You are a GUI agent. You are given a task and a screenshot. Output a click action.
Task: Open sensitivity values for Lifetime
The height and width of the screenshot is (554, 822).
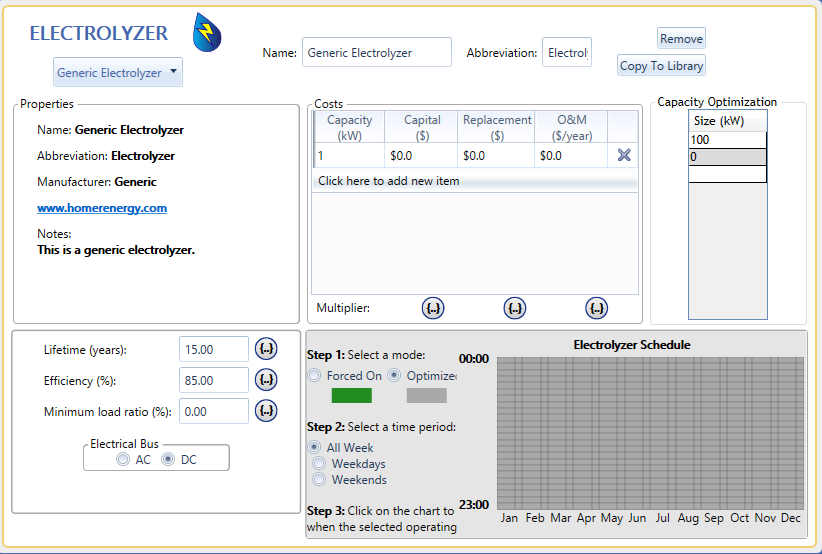(266, 349)
